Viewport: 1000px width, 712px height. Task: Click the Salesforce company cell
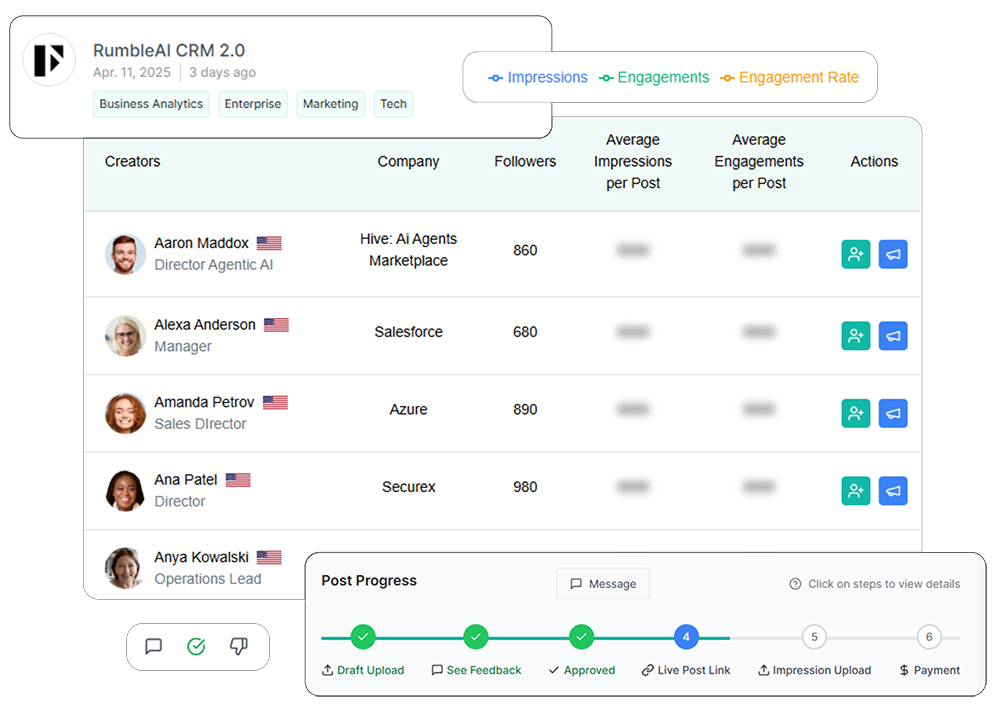tap(408, 332)
